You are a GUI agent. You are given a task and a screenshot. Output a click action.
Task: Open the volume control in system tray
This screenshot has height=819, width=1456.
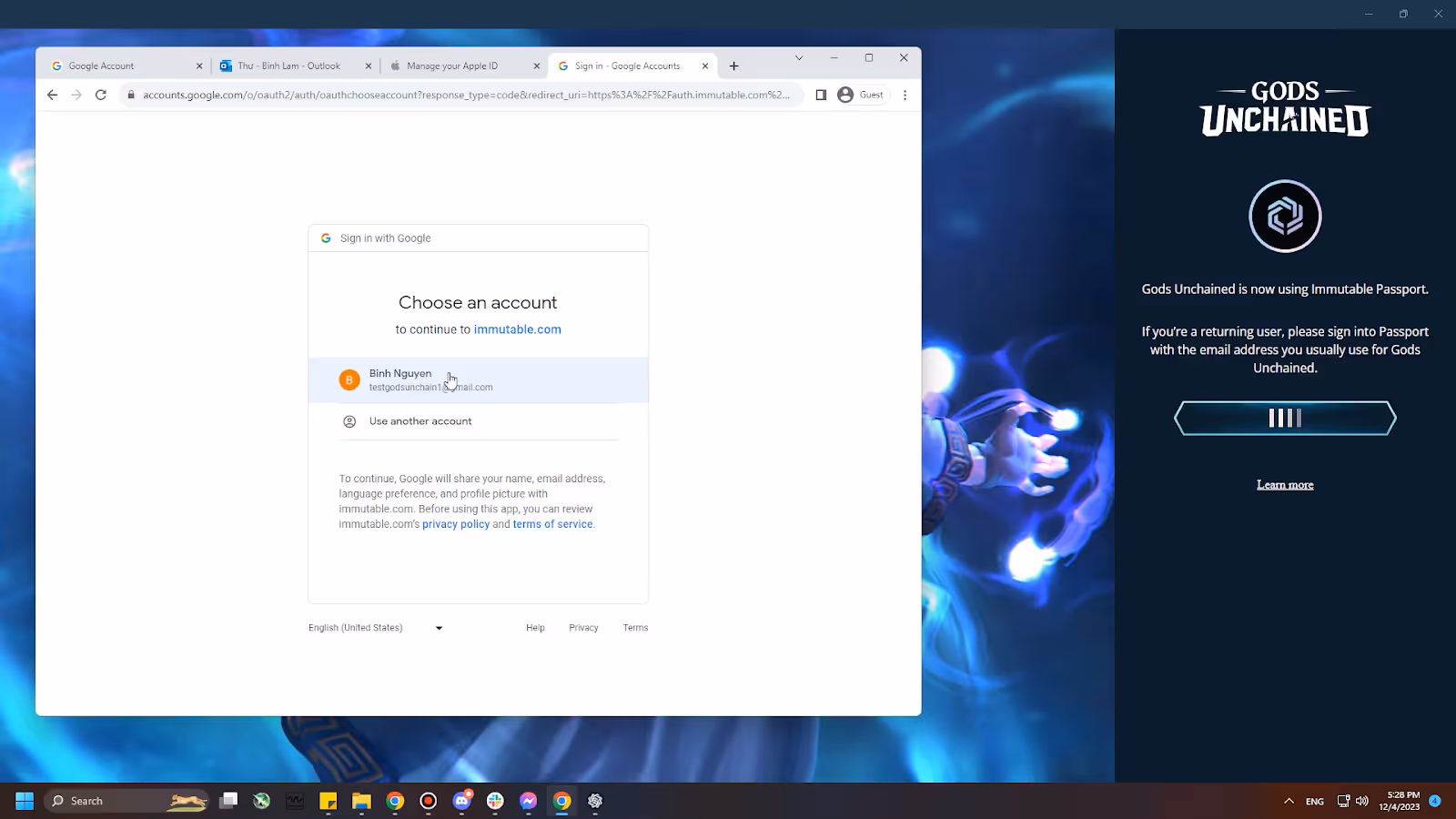pyautogui.click(x=1362, y=801)
